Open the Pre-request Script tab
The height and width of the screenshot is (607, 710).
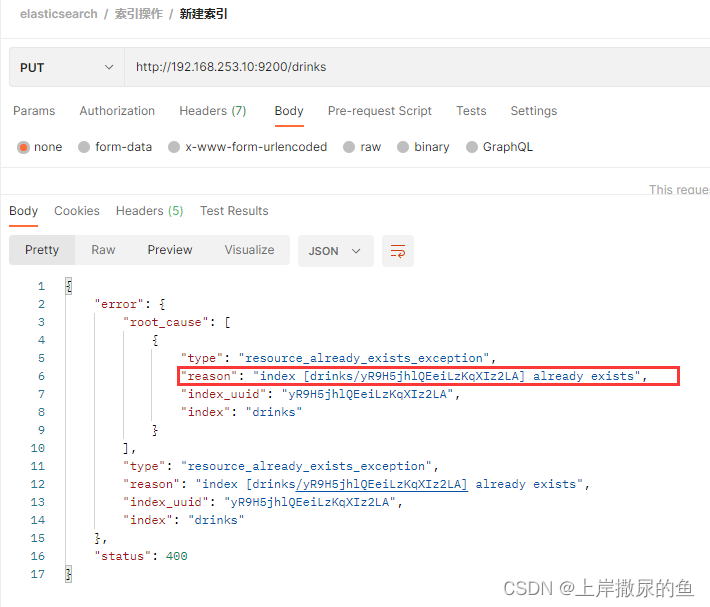379,111
